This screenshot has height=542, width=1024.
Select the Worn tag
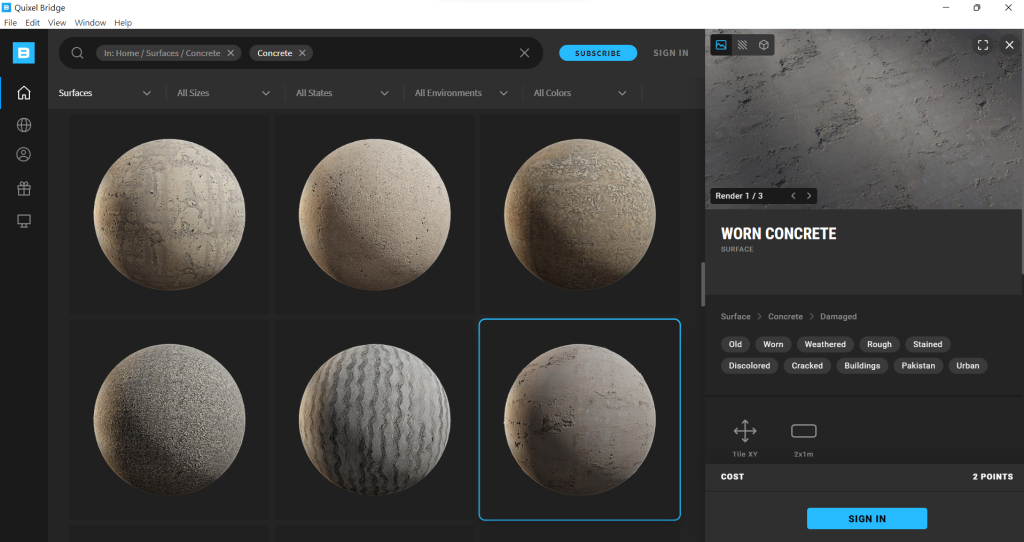click(773, 344)
